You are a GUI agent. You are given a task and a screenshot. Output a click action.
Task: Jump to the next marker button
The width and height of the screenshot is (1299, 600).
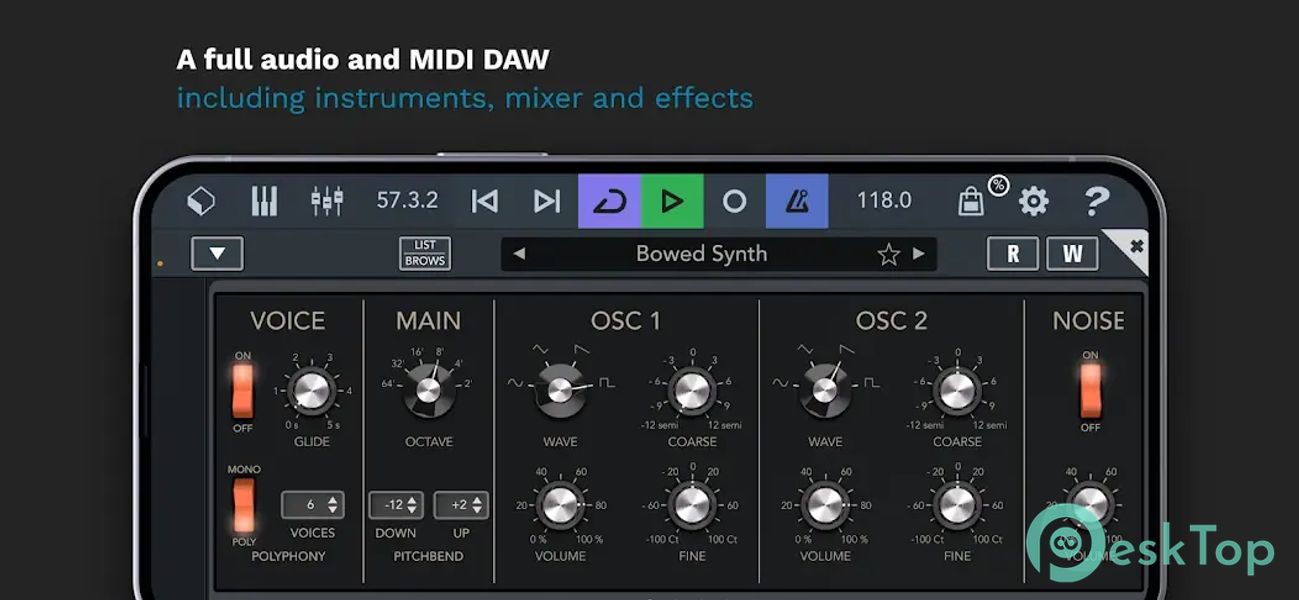(x=546, y=201)
